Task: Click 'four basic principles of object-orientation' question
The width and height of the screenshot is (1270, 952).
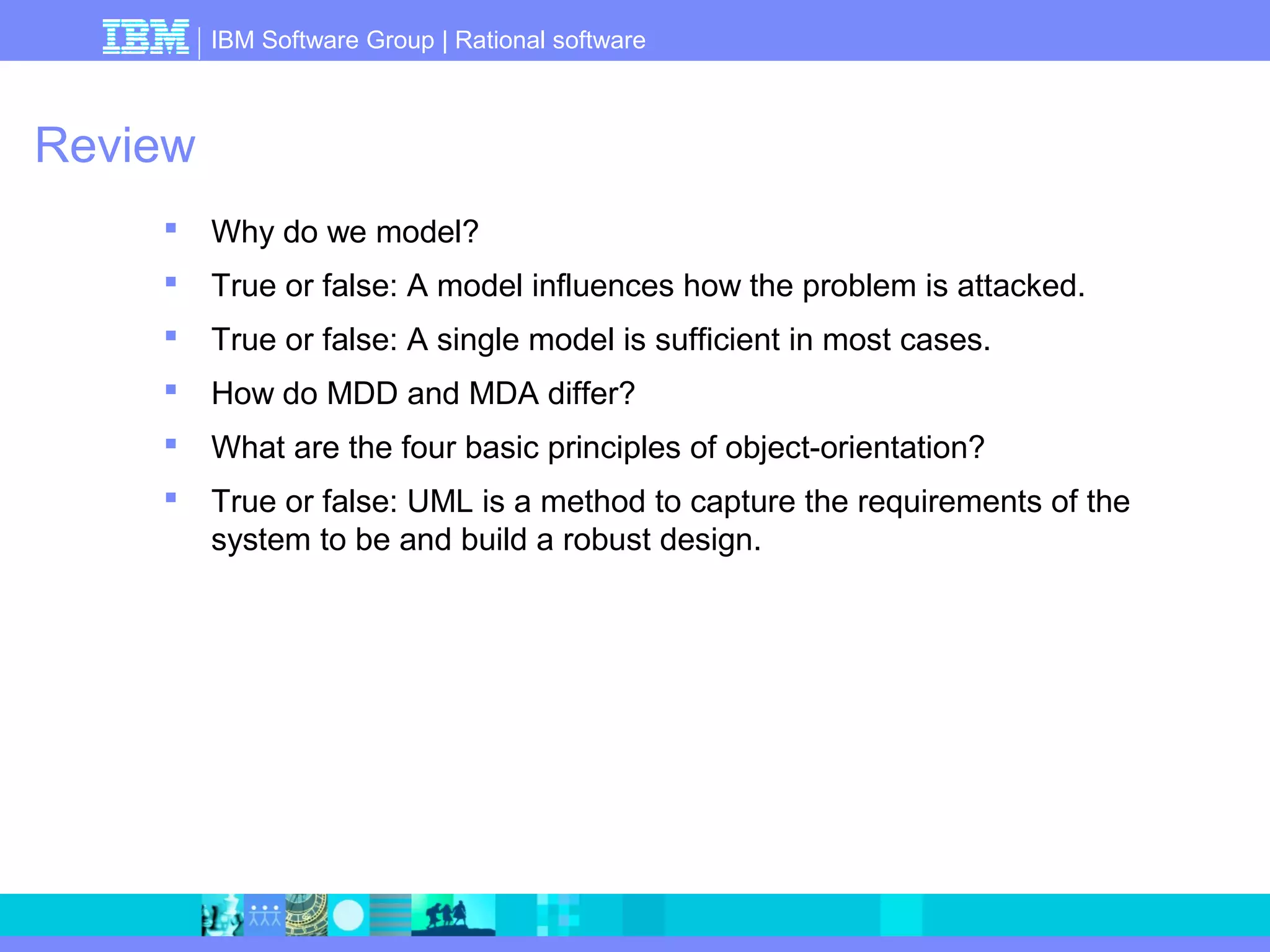Action: click(598, 447)
